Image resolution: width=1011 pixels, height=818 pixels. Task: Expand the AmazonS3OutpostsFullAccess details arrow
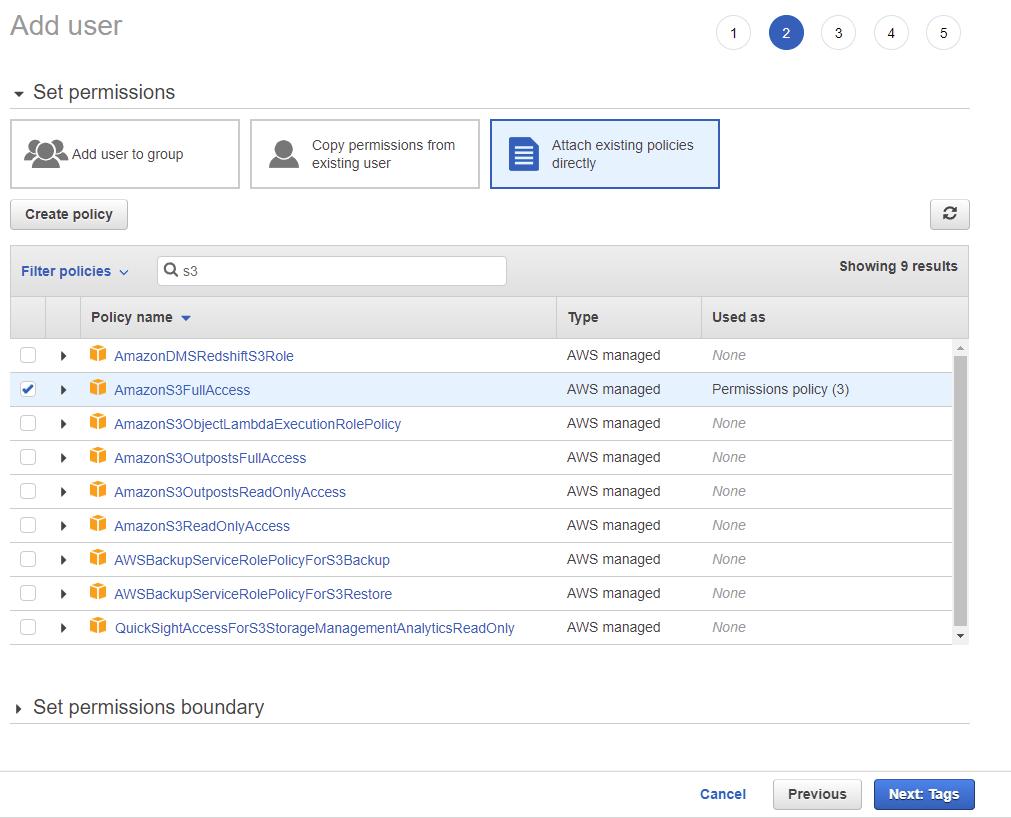point(63,458)
